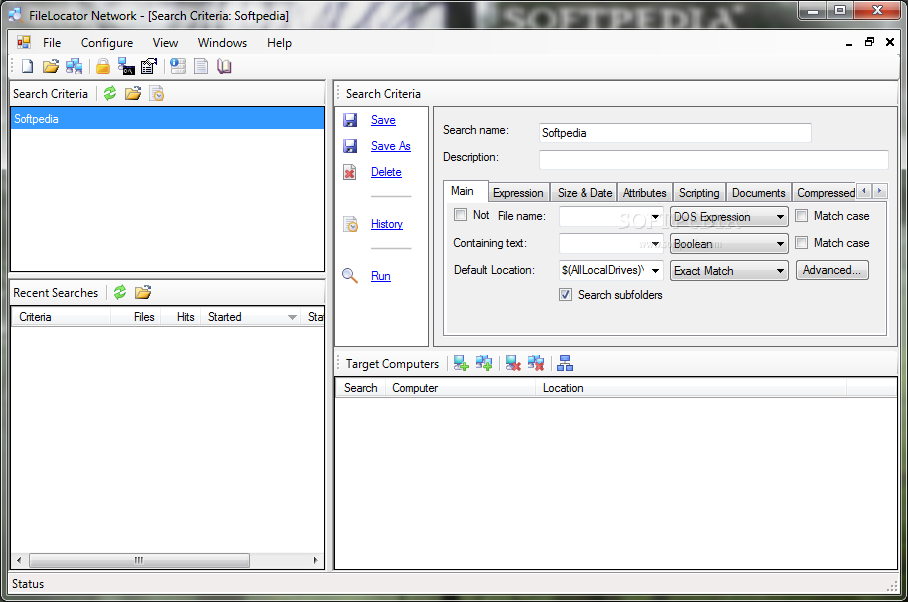Refresh the Recent Searches list

click(120, 292)
